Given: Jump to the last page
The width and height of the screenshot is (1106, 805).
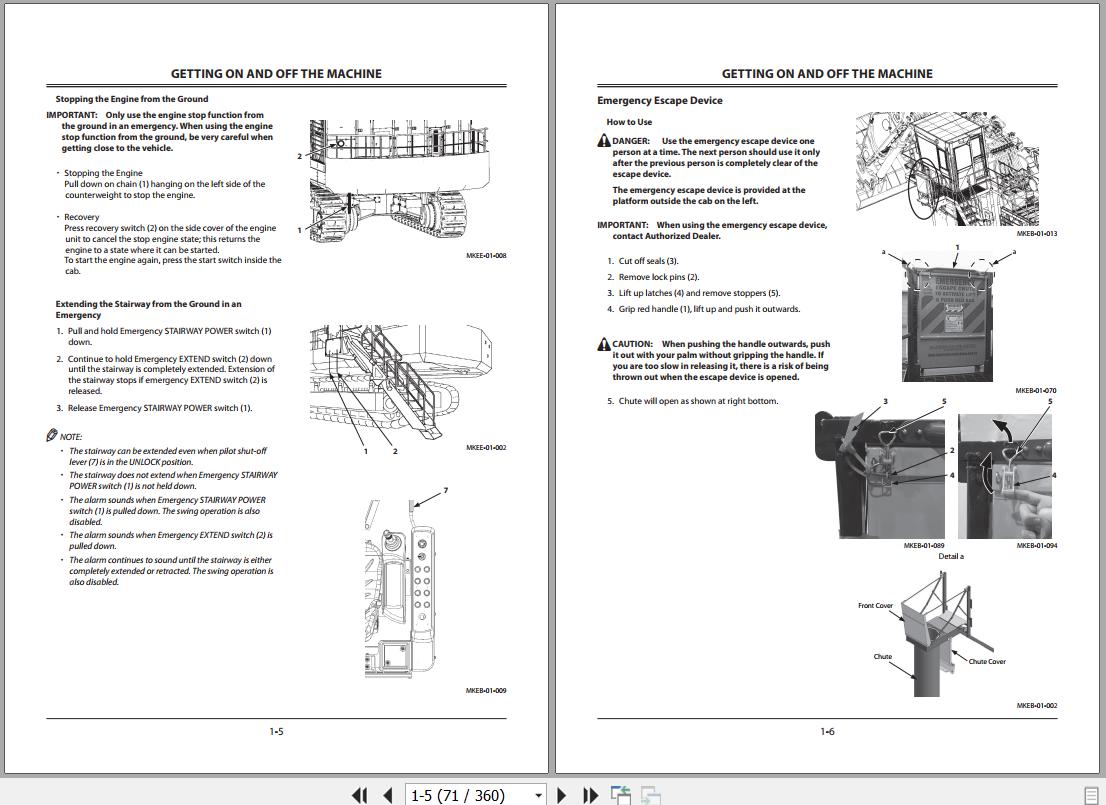Looking at the screenshot, I should [590, 795].
